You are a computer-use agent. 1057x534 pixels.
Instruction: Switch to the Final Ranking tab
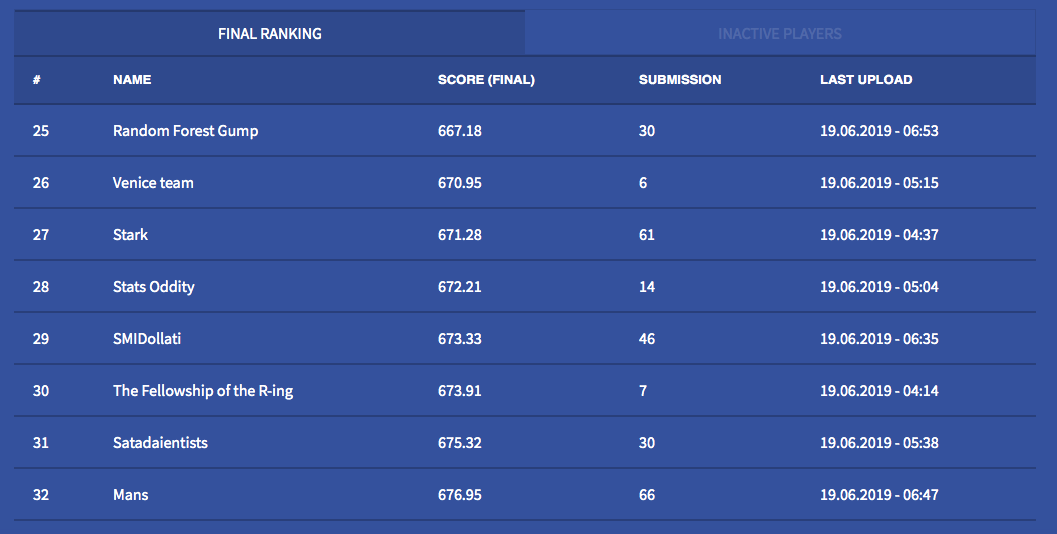coord(270,34)
